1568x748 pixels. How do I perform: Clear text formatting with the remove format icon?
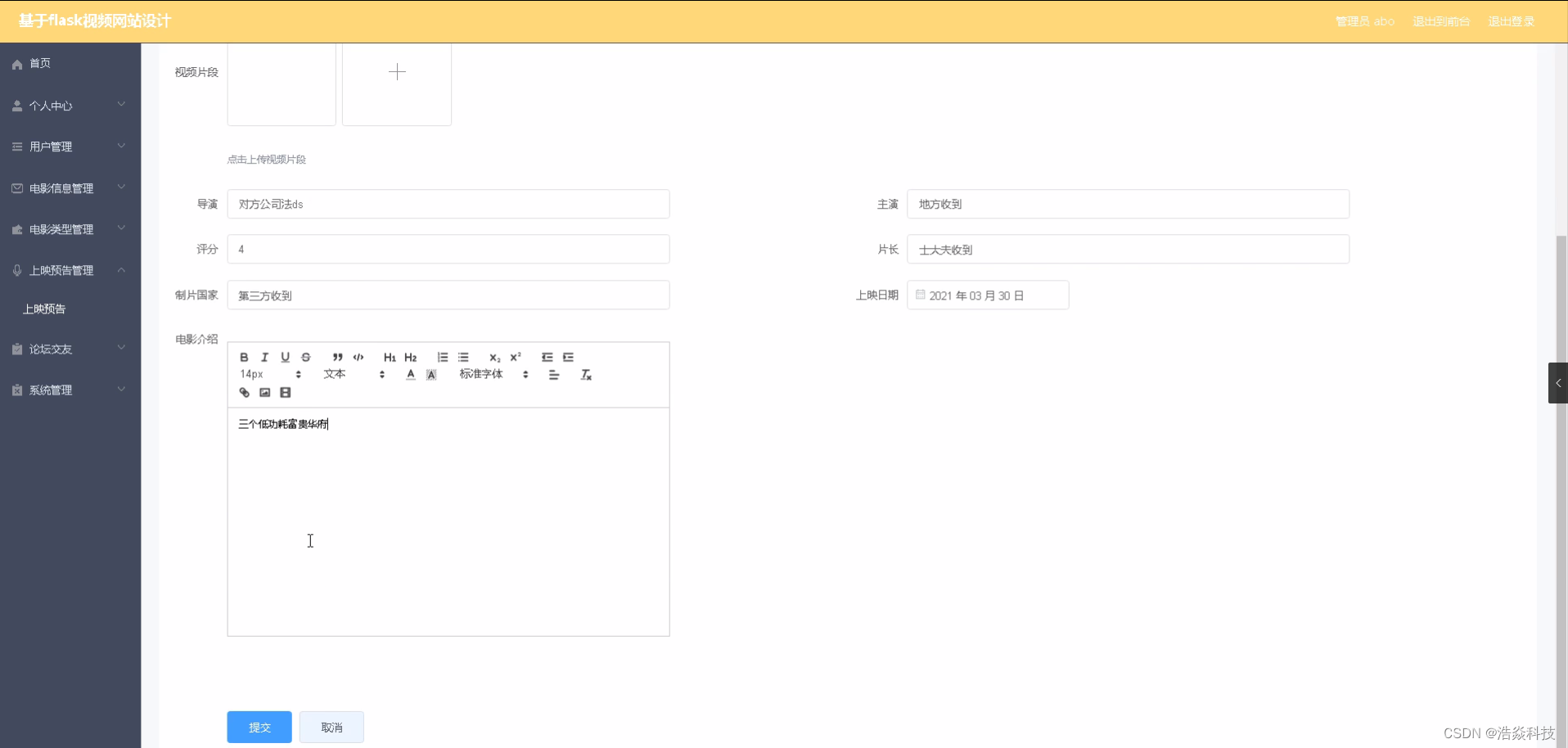(x=586, y=374)
